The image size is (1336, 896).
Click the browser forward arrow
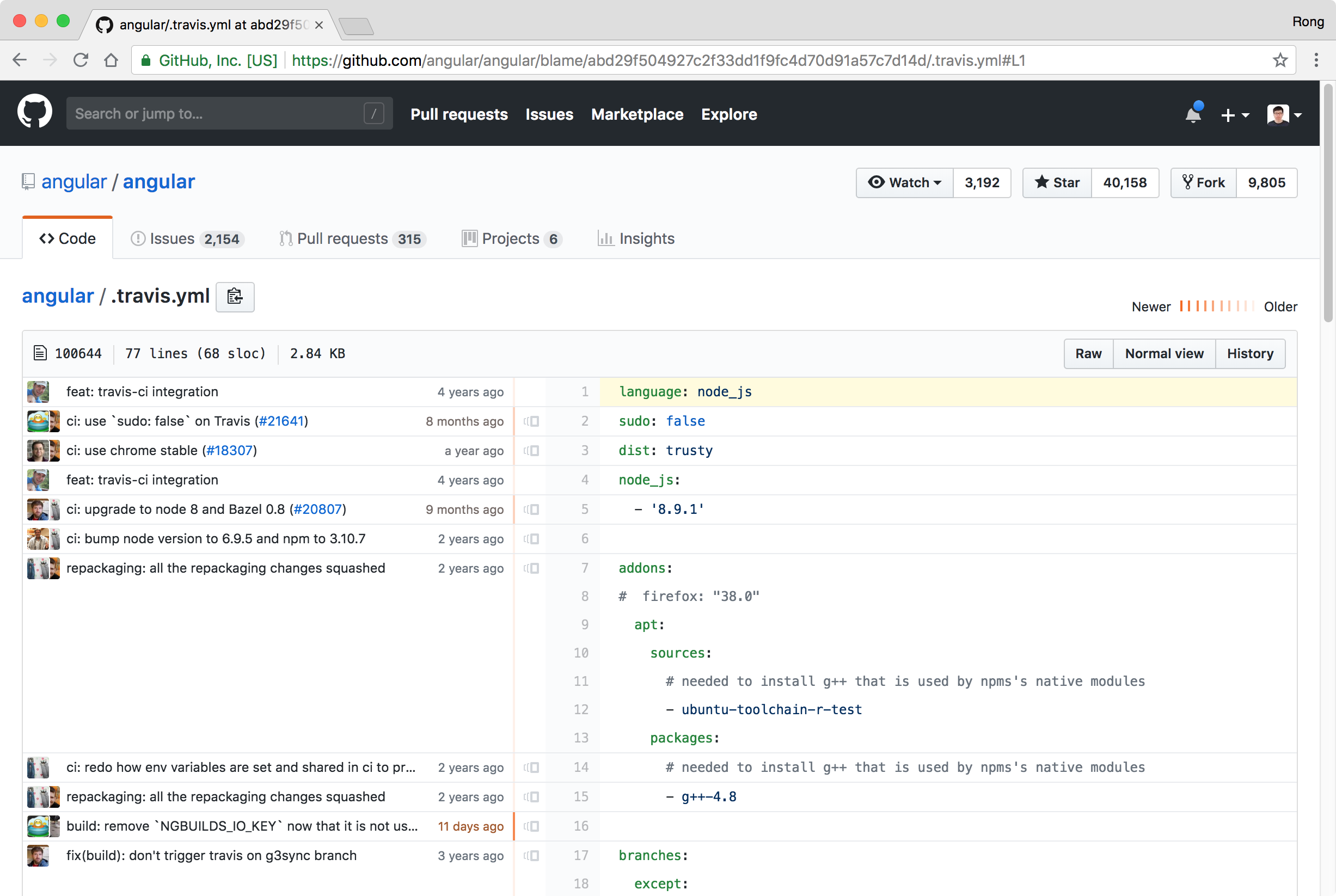coord(50,60)
